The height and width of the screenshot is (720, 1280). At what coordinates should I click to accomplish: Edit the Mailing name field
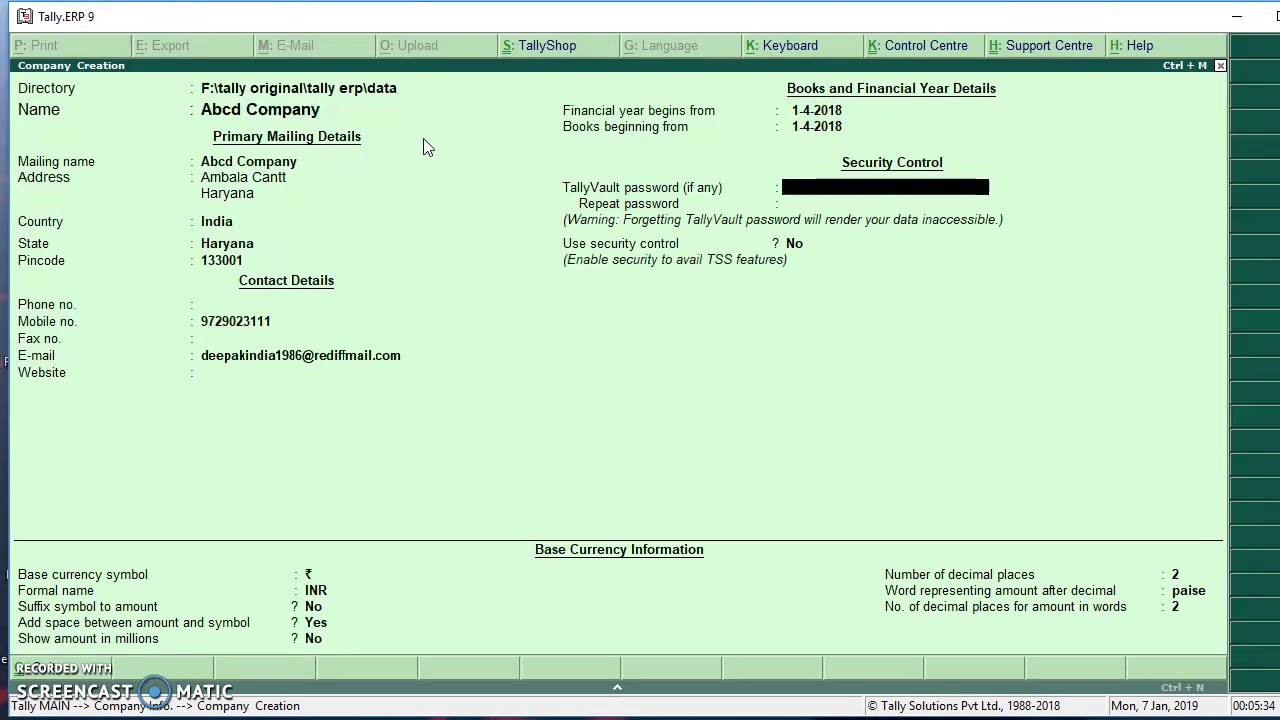(x=249, y=162)
